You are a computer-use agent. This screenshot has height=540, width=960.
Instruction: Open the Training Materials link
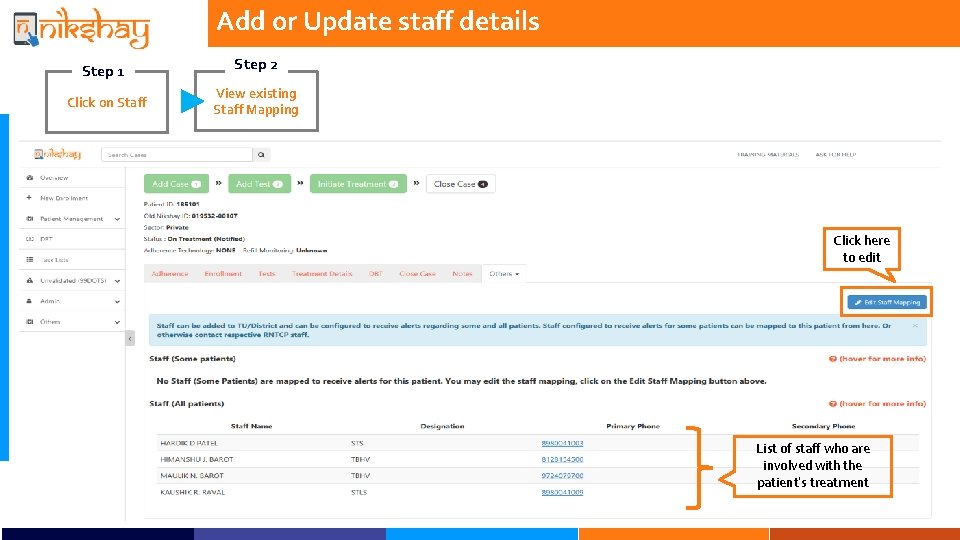tap(768, 155)
